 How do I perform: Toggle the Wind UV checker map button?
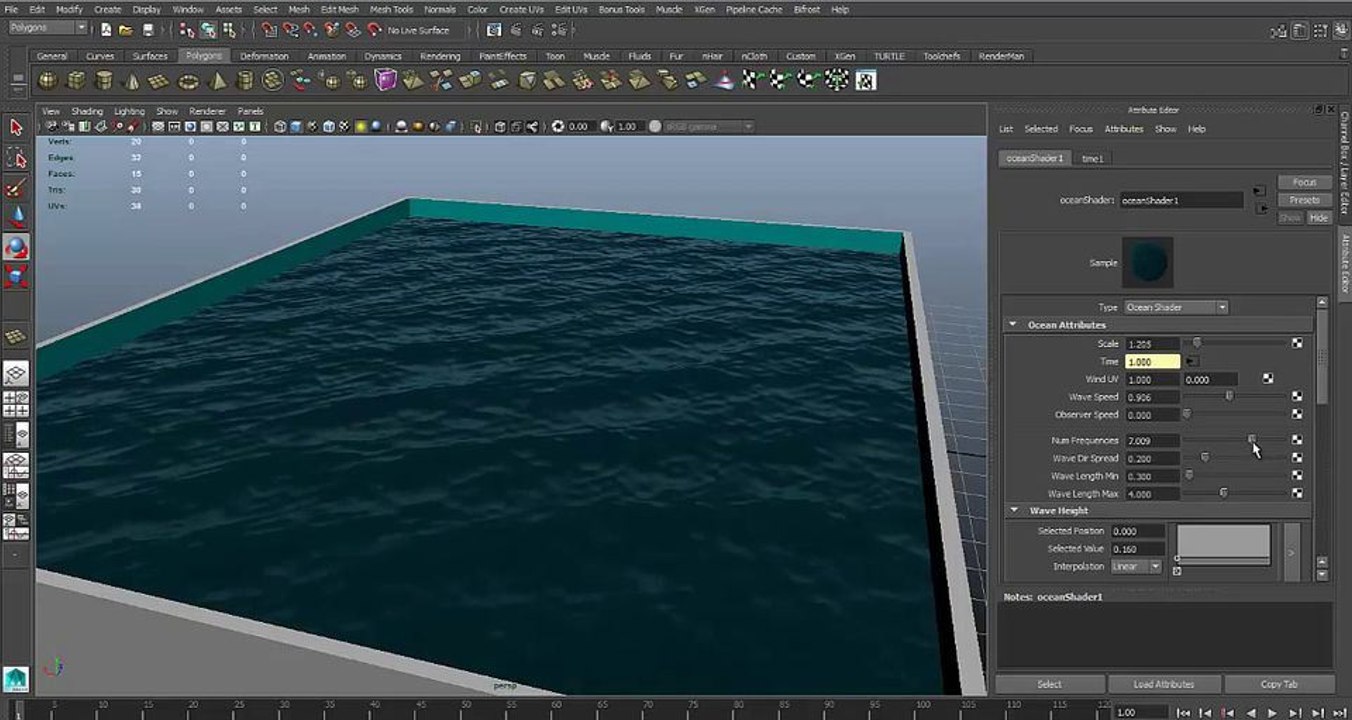coord(1268,379)
